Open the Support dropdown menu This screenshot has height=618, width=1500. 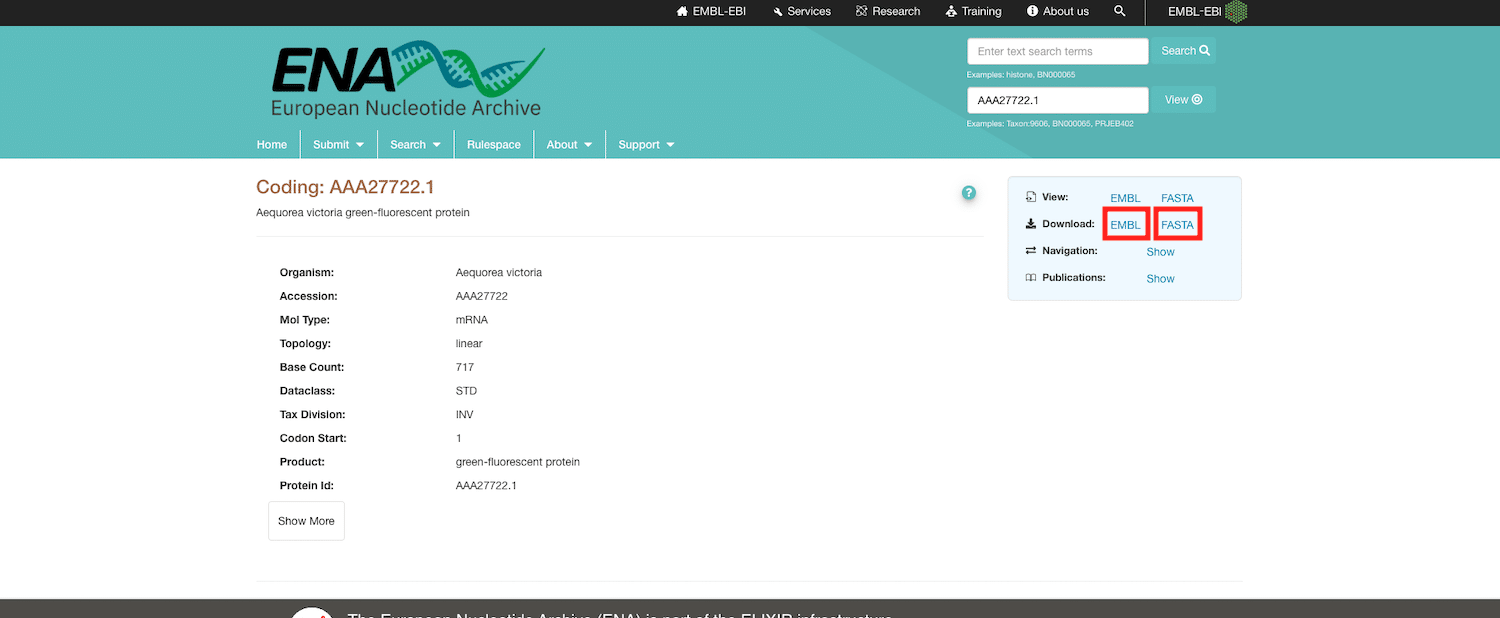pos(646,145)
